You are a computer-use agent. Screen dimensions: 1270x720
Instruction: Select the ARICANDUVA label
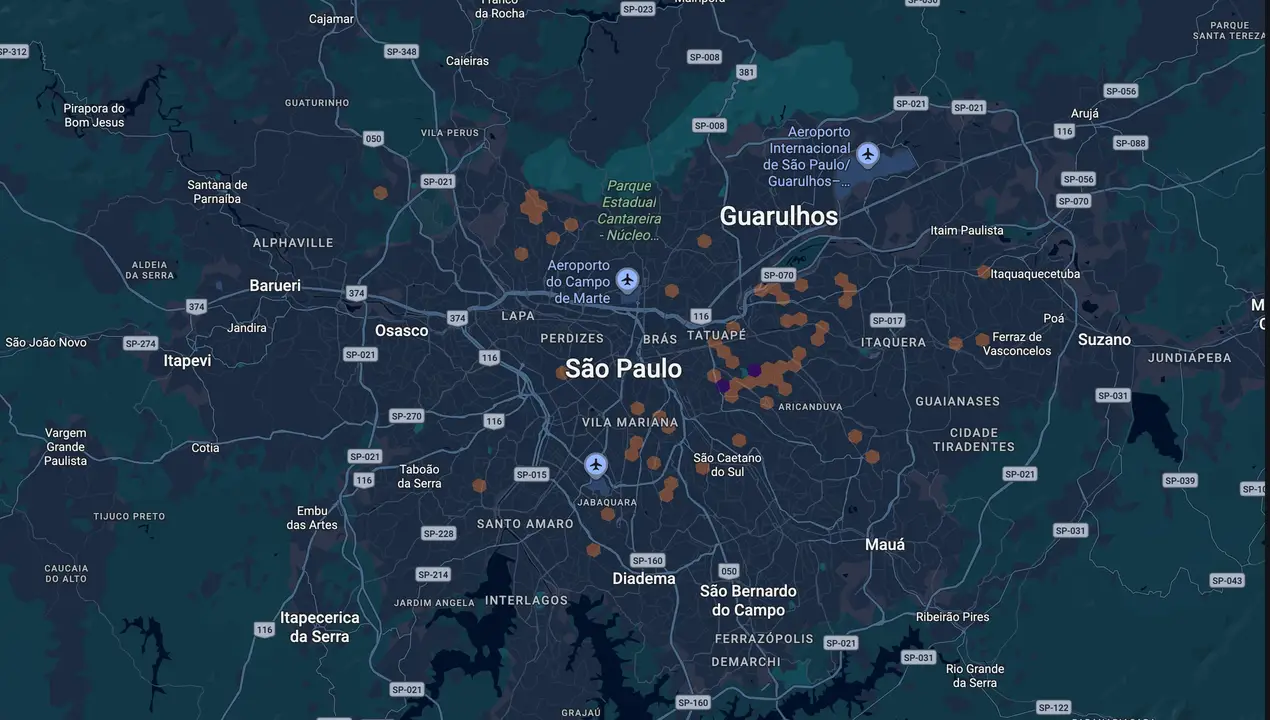(x=810, y=407)
